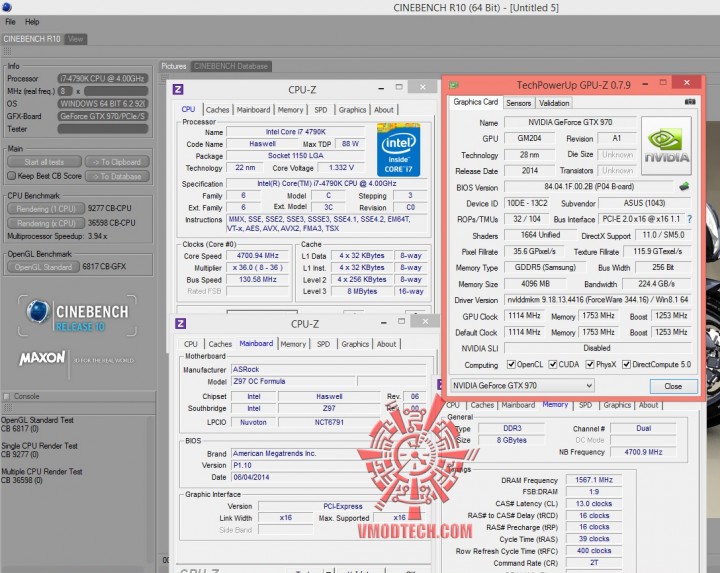720x573 pixels.
Task: Click the Memory Size 4096 MB value
Action: 535,284
